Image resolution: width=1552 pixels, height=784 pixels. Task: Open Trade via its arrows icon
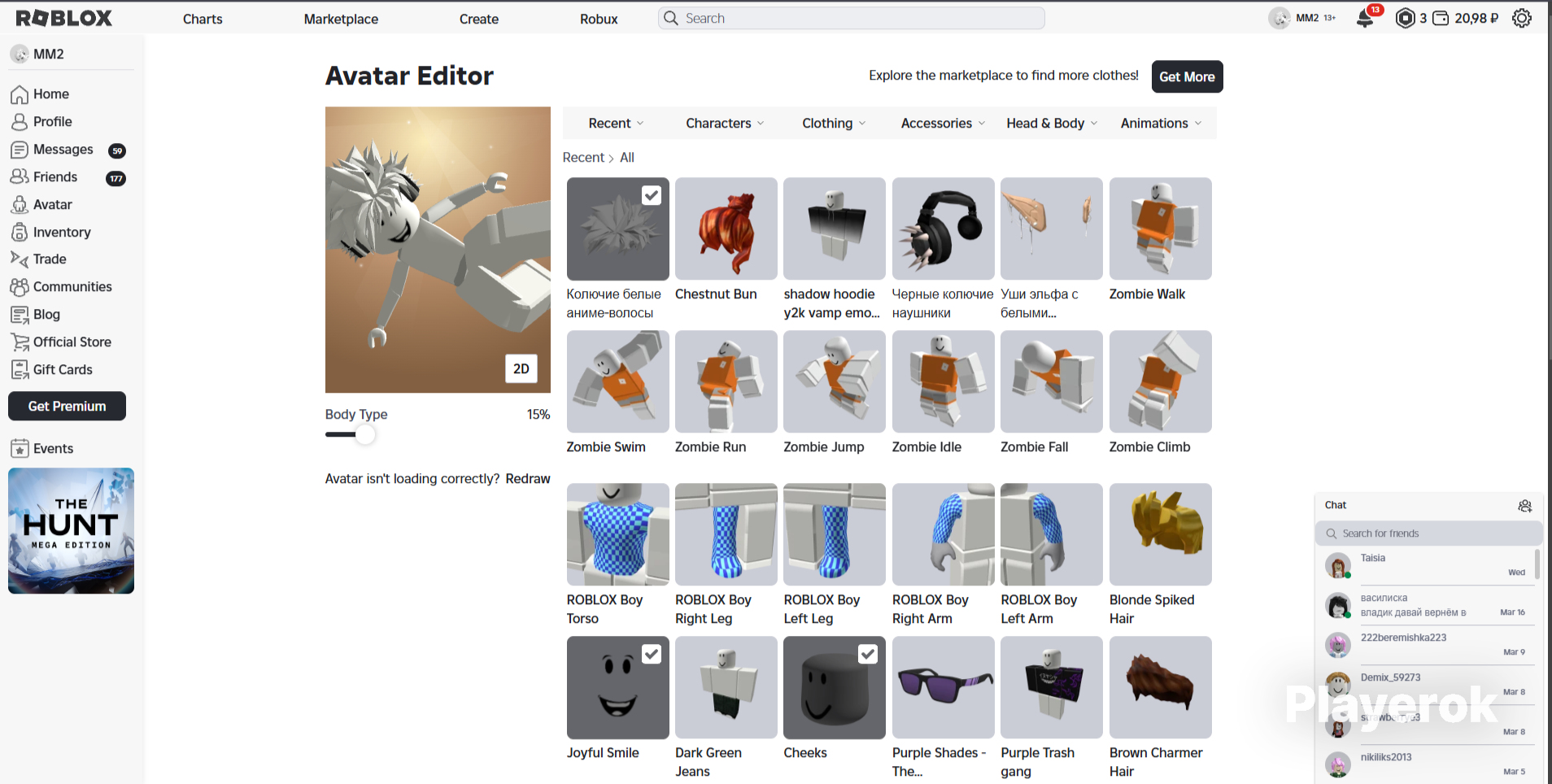[x=20, y=259]
